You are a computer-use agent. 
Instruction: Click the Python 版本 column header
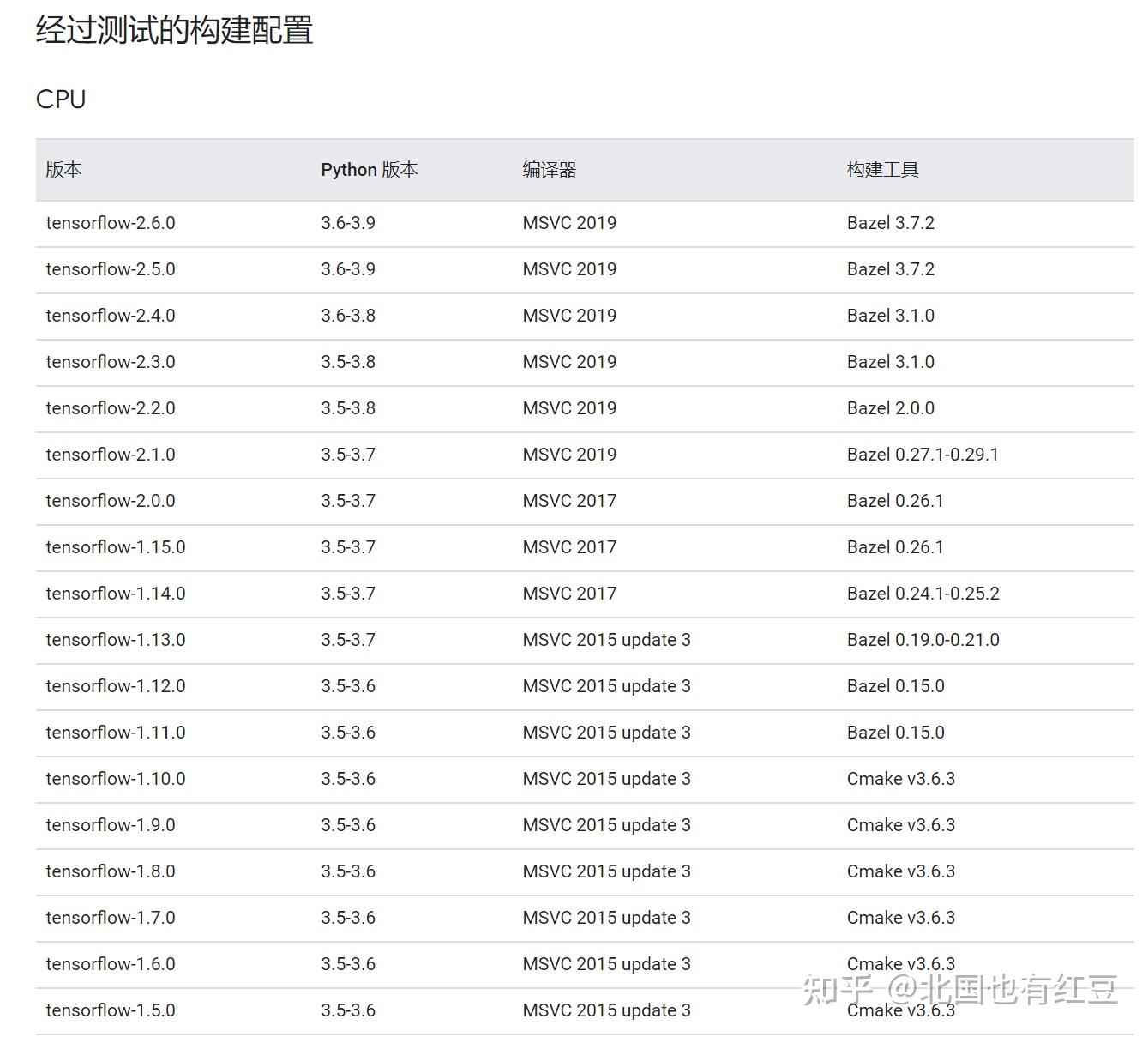(370, 169)
